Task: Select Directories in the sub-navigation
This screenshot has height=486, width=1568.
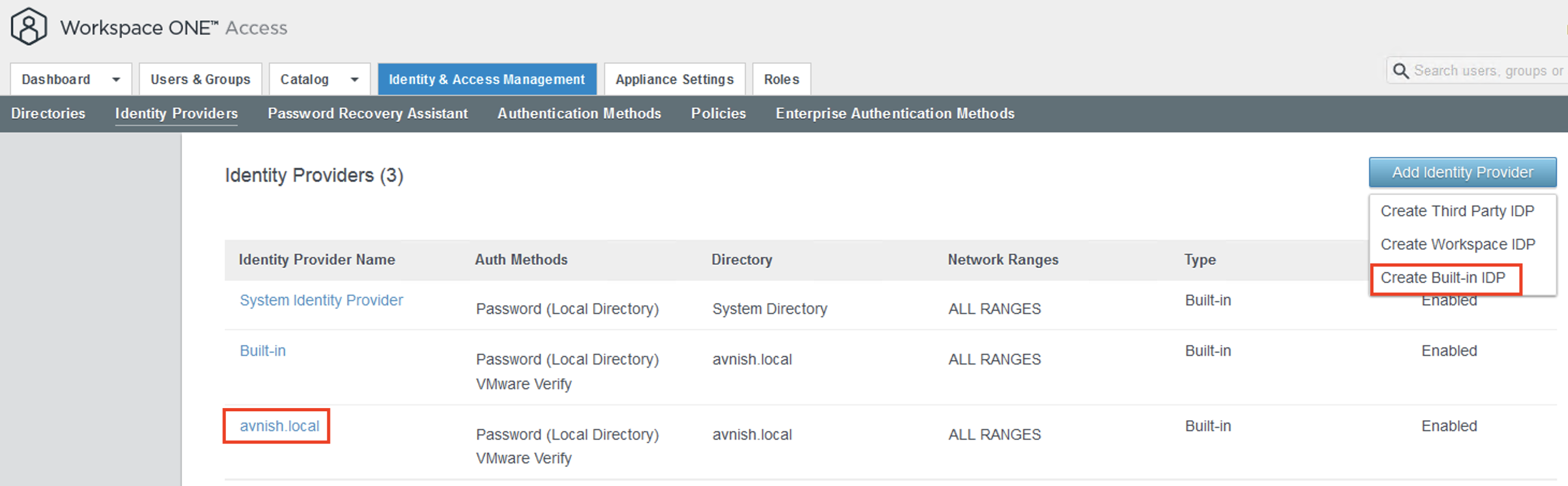Action: click(48, 114)
